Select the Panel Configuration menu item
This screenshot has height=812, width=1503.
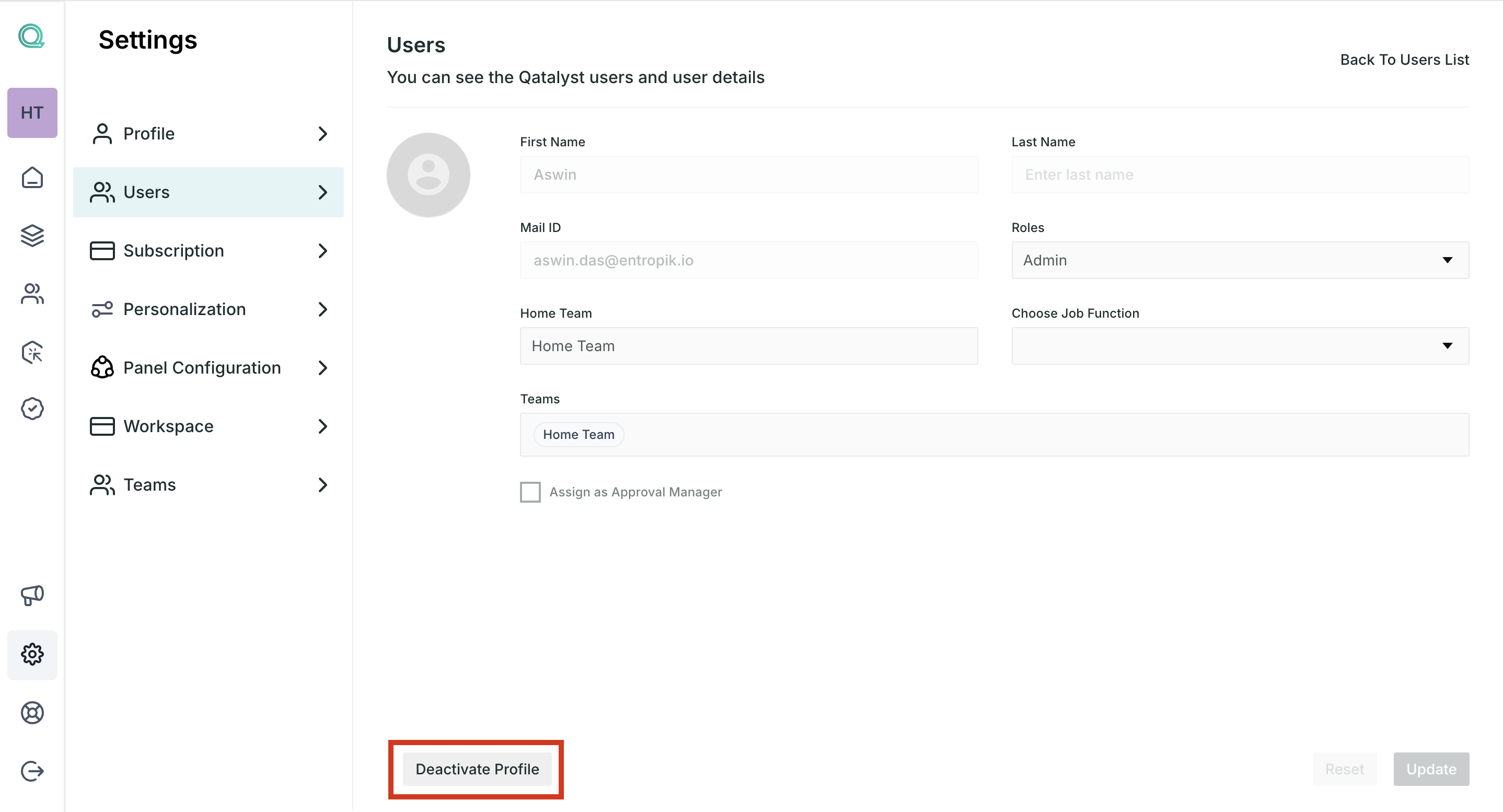point(209,367)
